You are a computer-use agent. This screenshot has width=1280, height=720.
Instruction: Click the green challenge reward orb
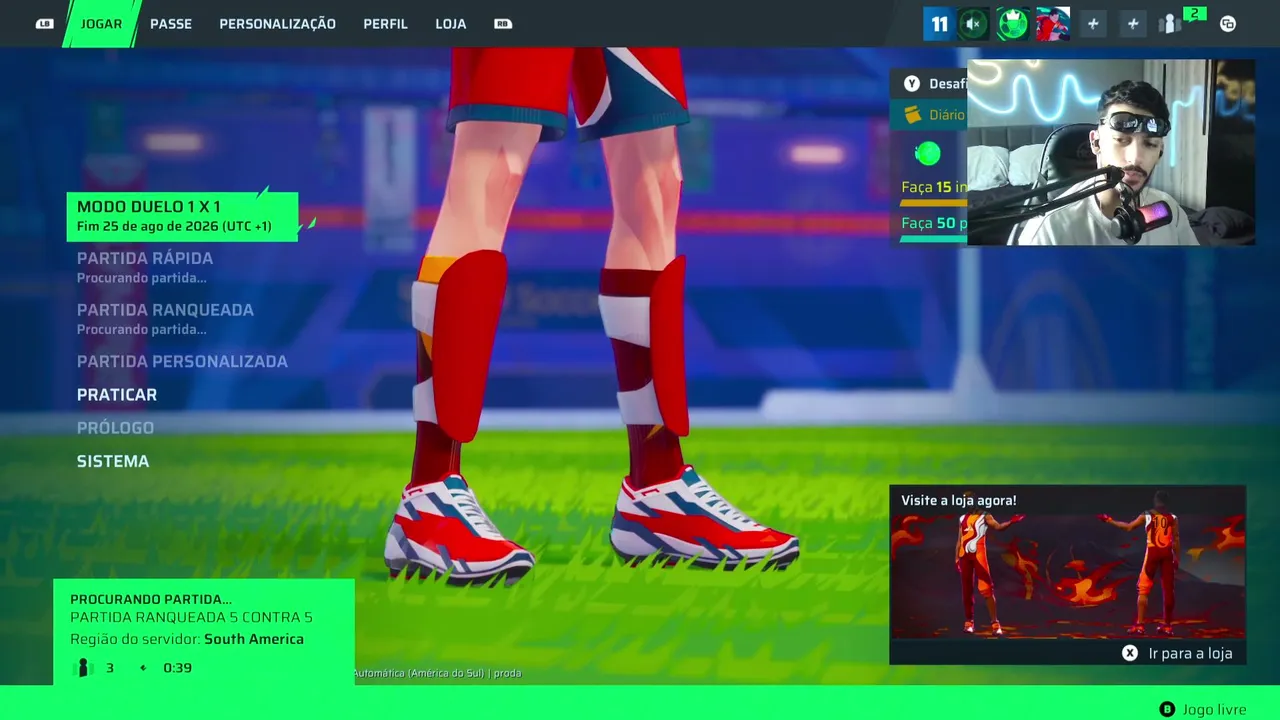click(x=928, y=153)
